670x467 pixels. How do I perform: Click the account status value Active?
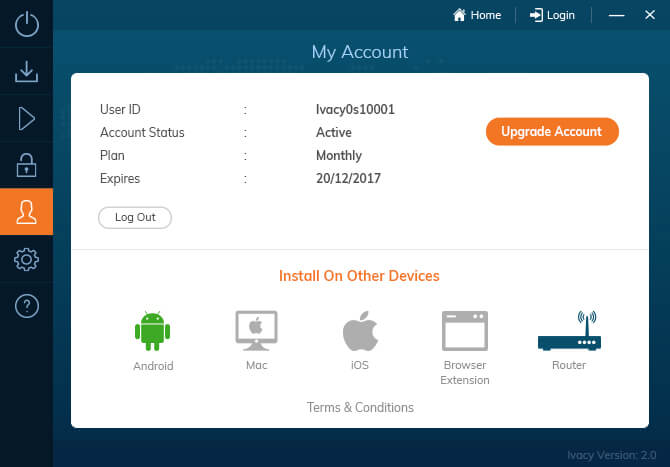334,132
